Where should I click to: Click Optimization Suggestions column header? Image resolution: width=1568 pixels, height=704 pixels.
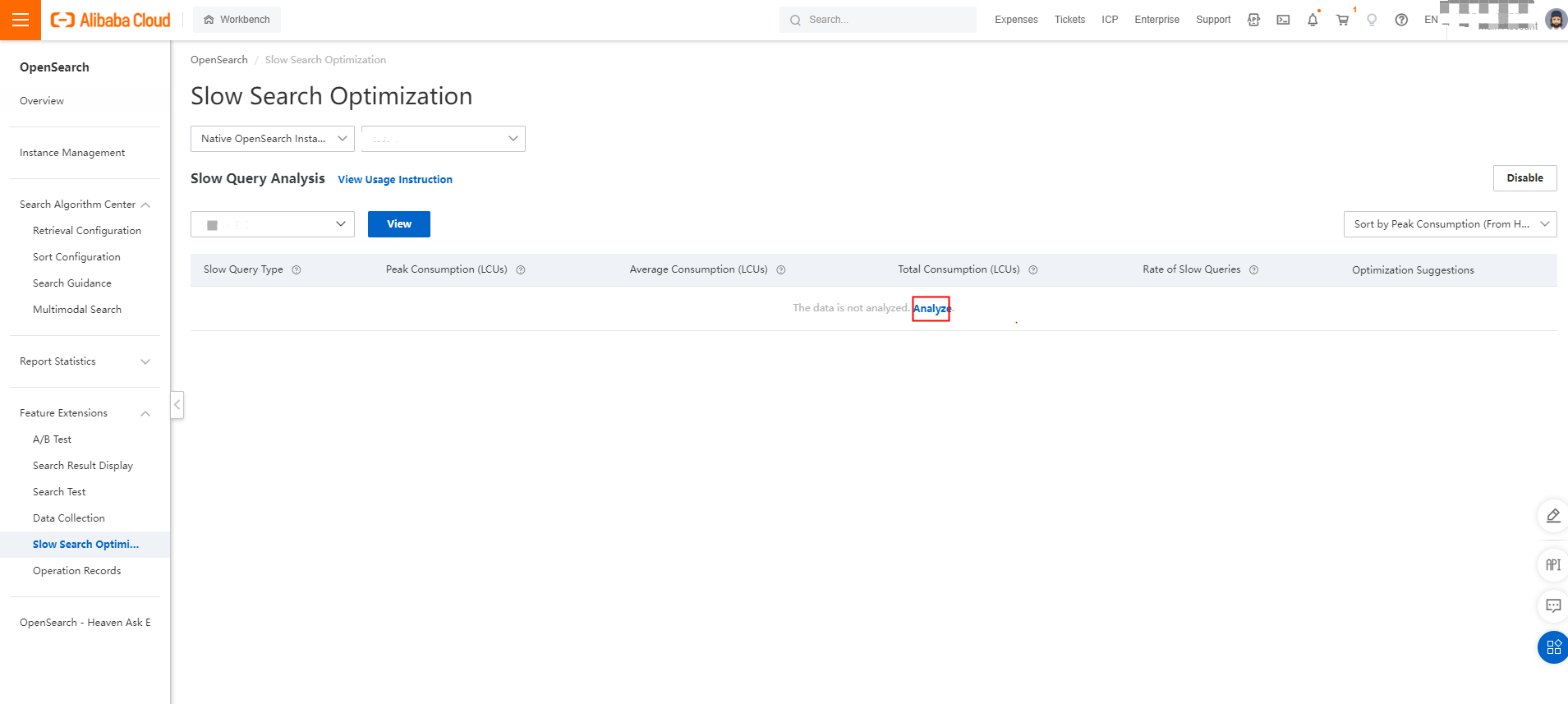pyautogui.click(x=1413, y=270)
